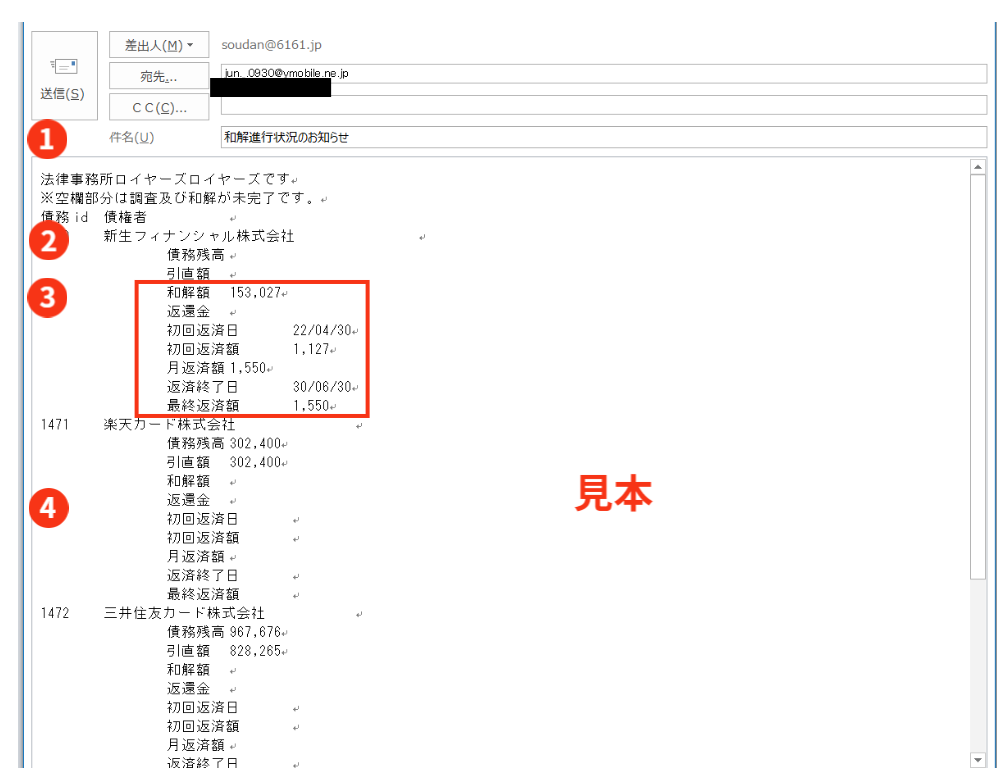Click the subject field 和解進行状況のお知らせ
The image size is (1000, 768).
click(x=603, y=137)
